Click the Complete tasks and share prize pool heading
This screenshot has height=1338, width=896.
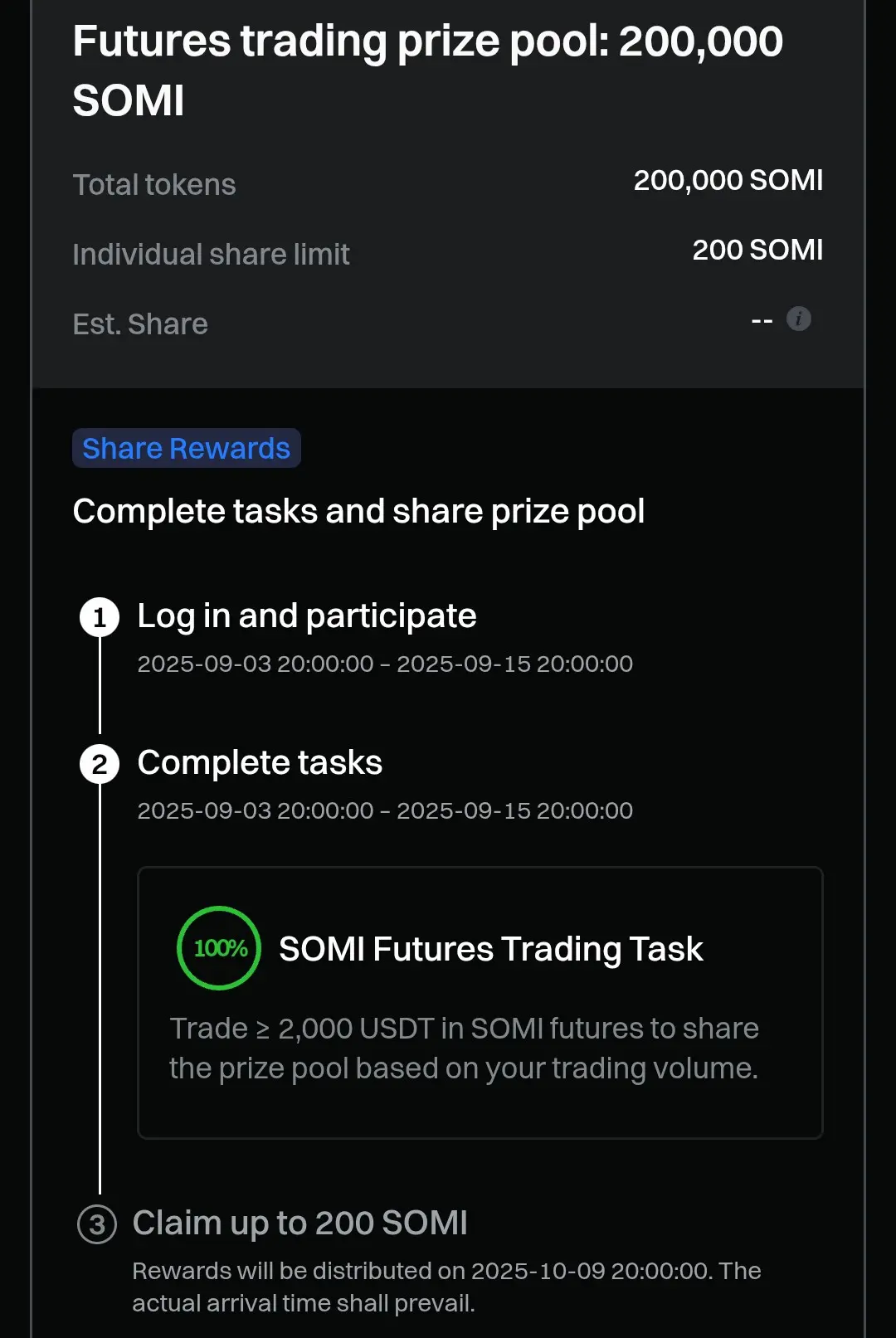tap(359, 512)
